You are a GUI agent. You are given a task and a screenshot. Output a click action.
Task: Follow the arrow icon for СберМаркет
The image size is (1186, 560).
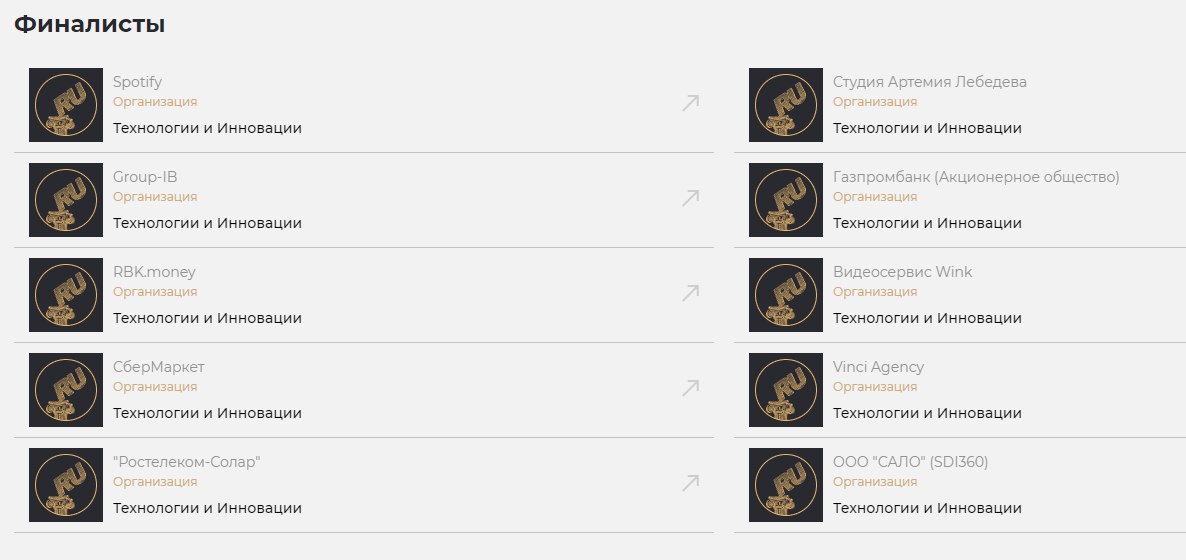tap(690, 388)
